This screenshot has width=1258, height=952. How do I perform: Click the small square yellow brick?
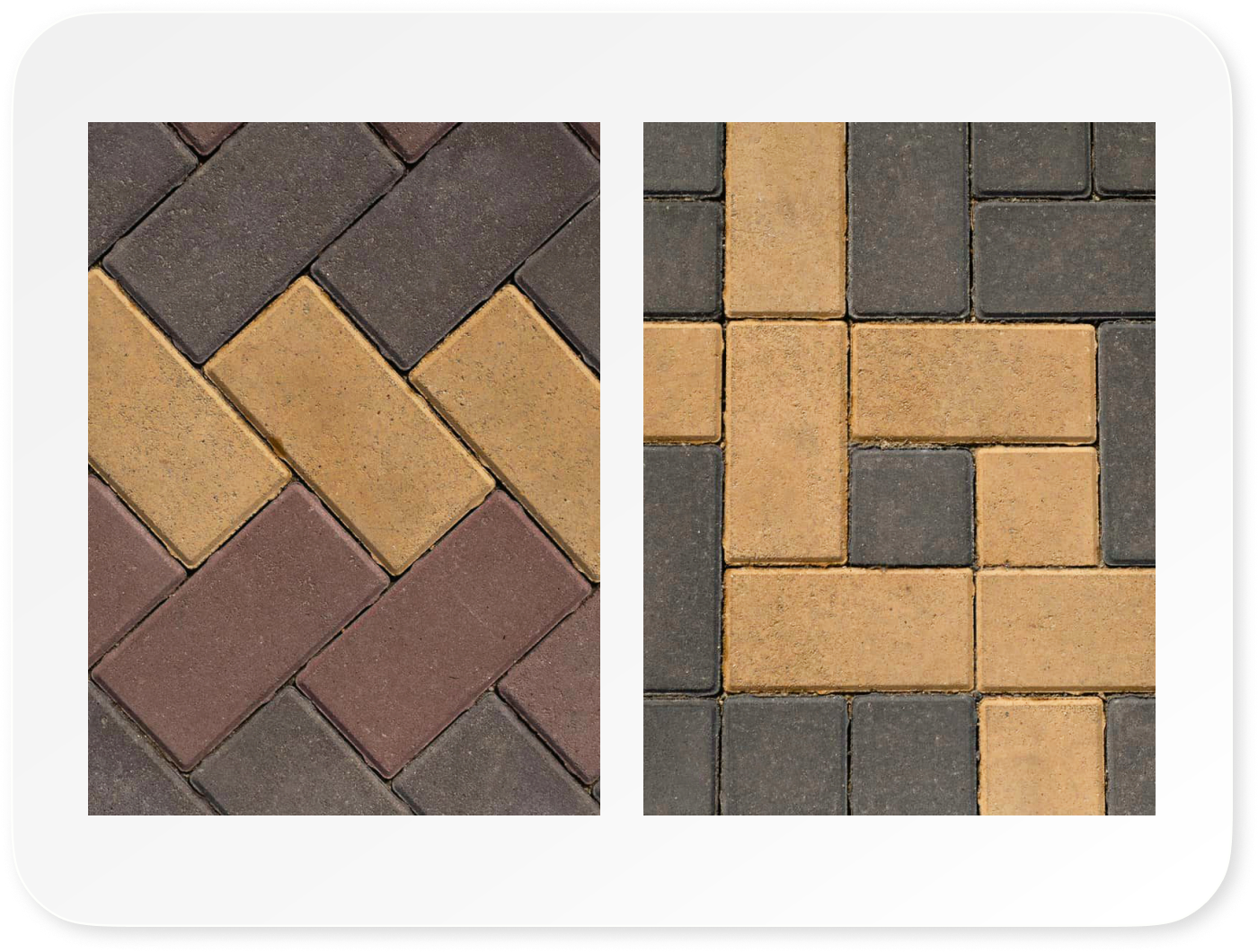(x=1036, y=507)
